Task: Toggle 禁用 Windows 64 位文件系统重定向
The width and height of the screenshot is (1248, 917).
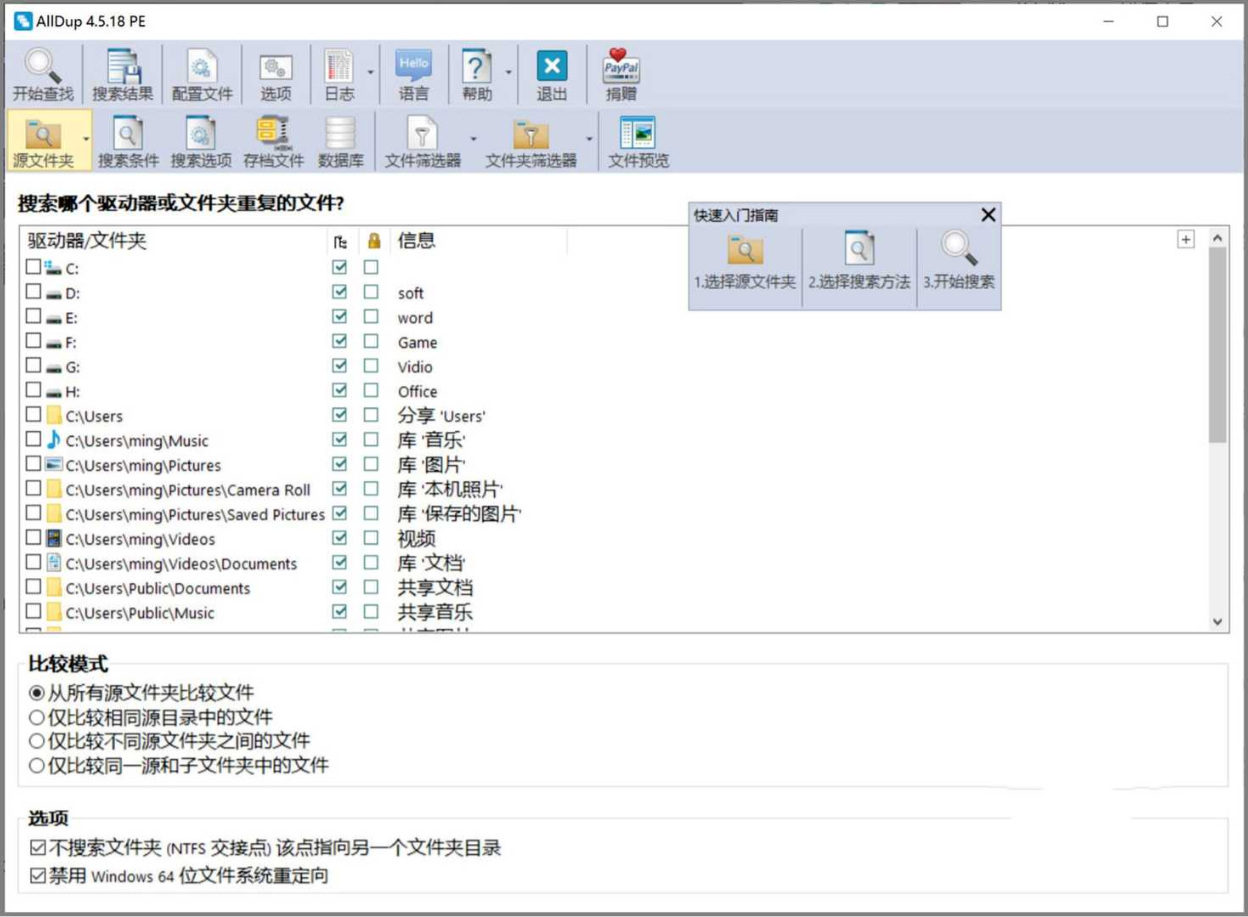Action: tap(38, 876)
